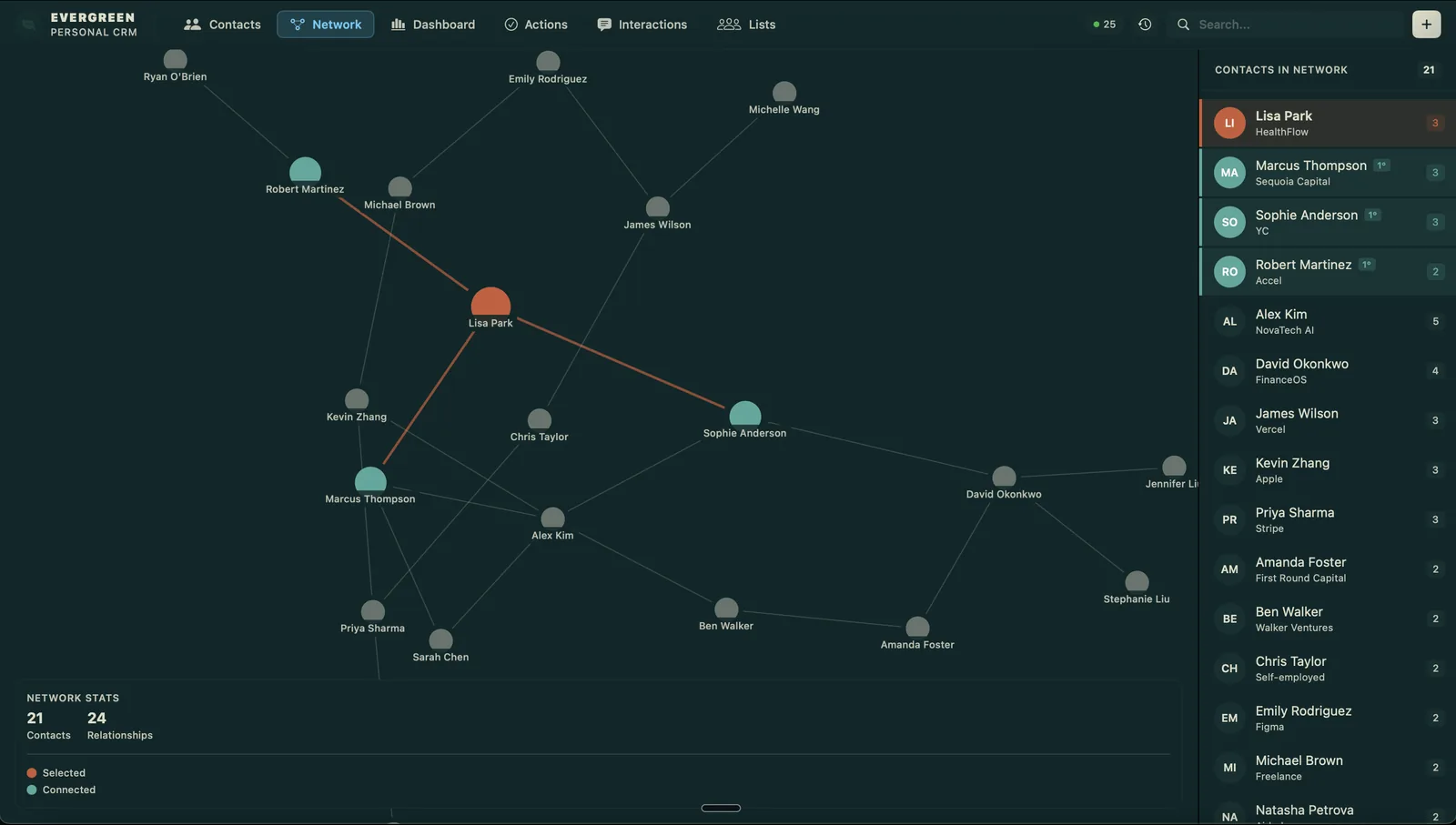Open the Interactions tab
Viewport: 1456px width, 825px height.
[x=642, y=25]
